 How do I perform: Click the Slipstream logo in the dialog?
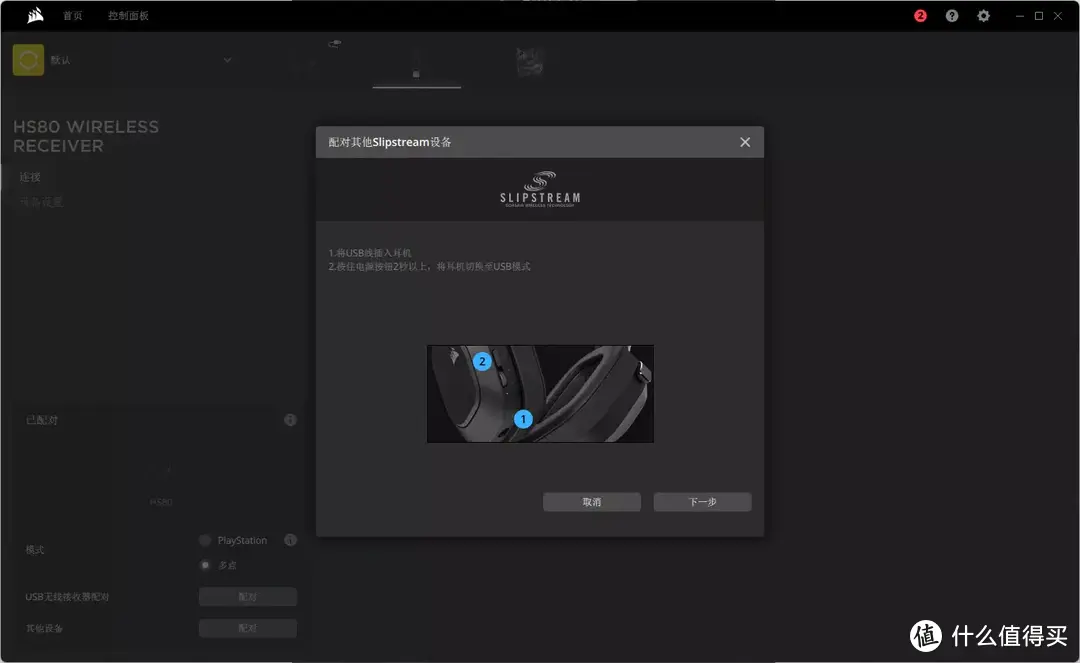540,189
